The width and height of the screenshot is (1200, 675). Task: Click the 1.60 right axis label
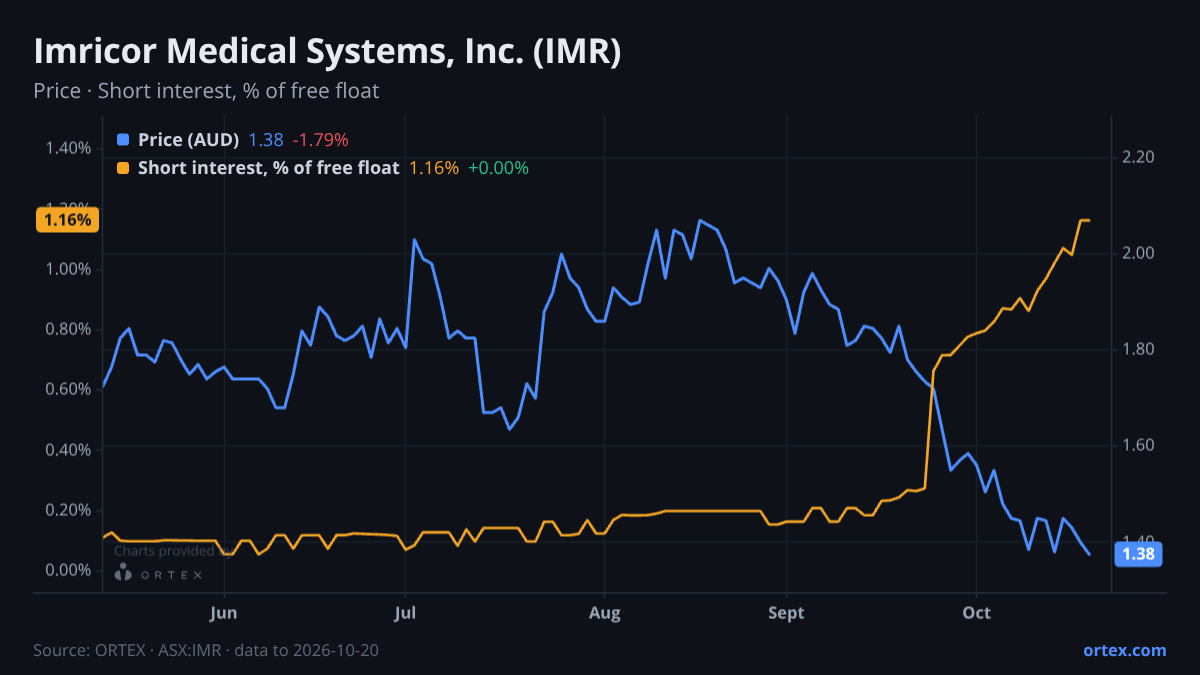point(1139,445)
